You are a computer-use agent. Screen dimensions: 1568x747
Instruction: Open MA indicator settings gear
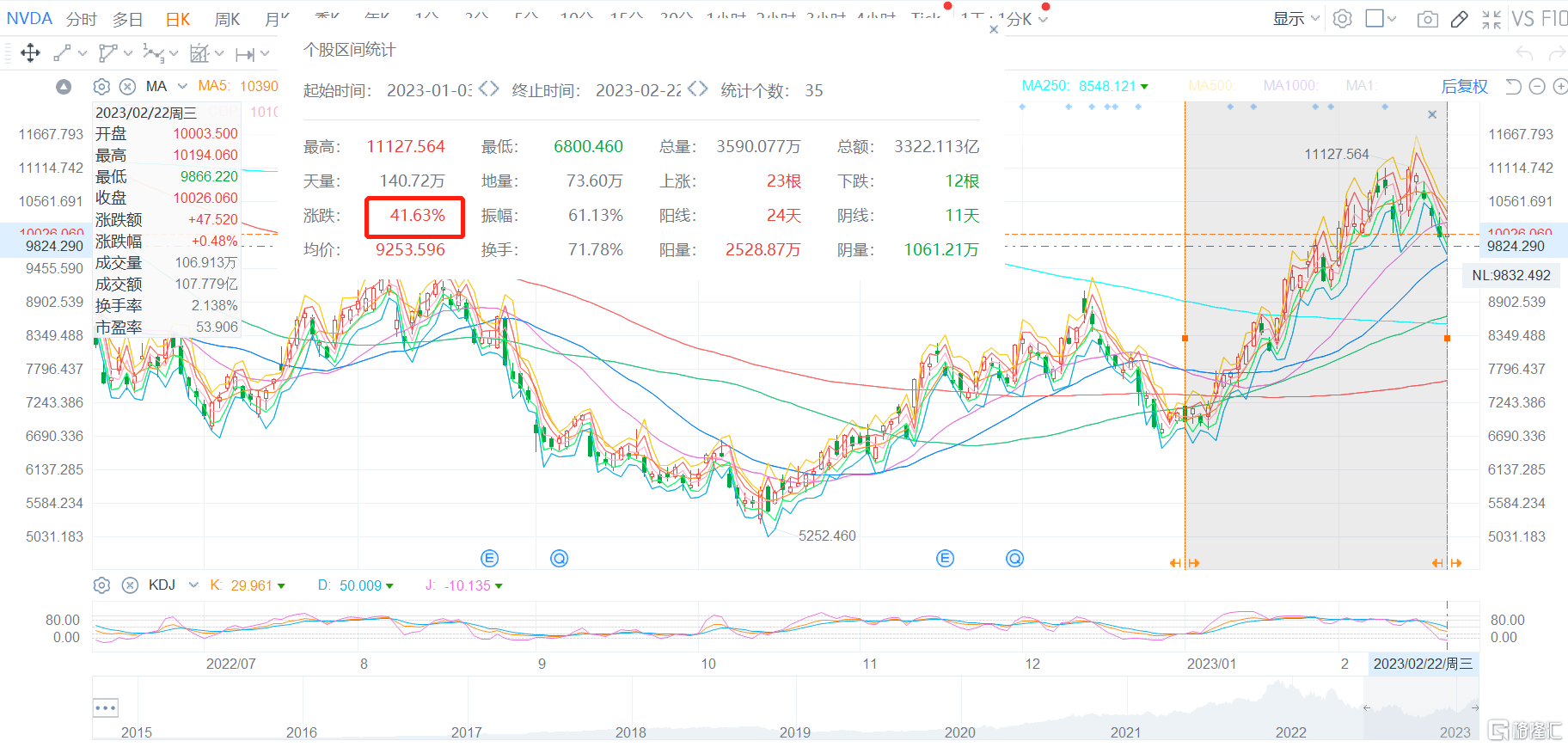pyautogui.click(x=101, y=86)
